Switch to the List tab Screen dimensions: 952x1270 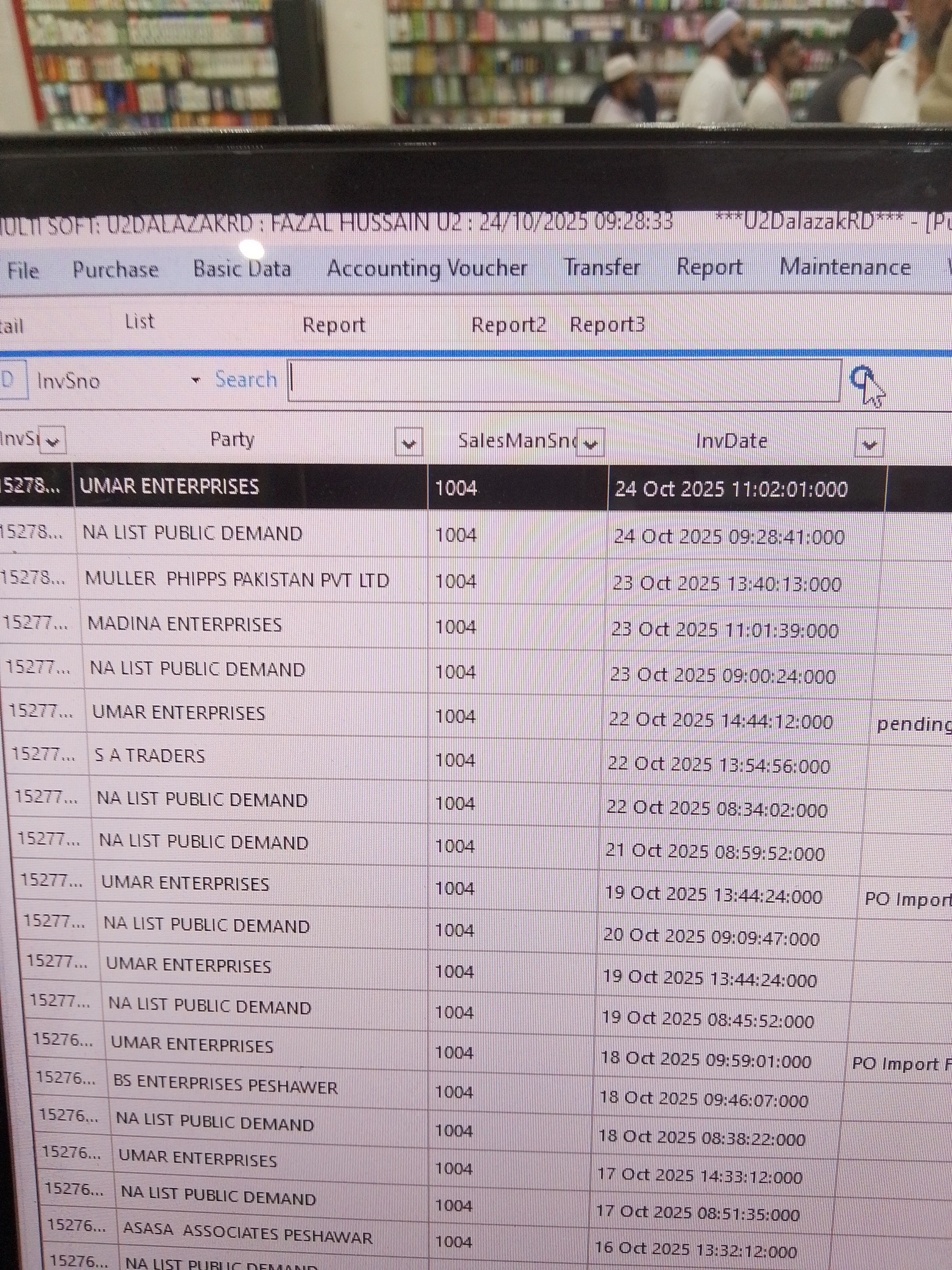click(139, 321)
